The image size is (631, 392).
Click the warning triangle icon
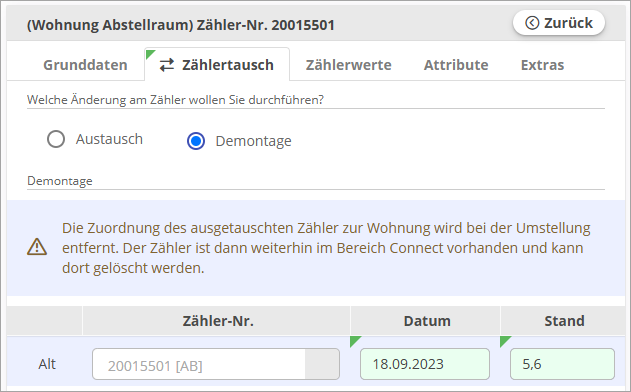tap(37, 247)
